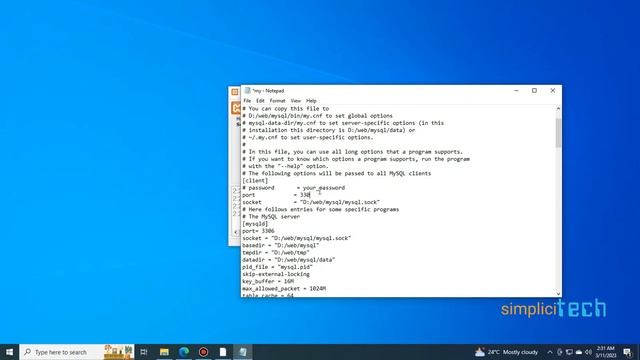Open the red screen recorder taskbar icon
This screenshot has width=640, height=360.
click(x=203, y=352)
